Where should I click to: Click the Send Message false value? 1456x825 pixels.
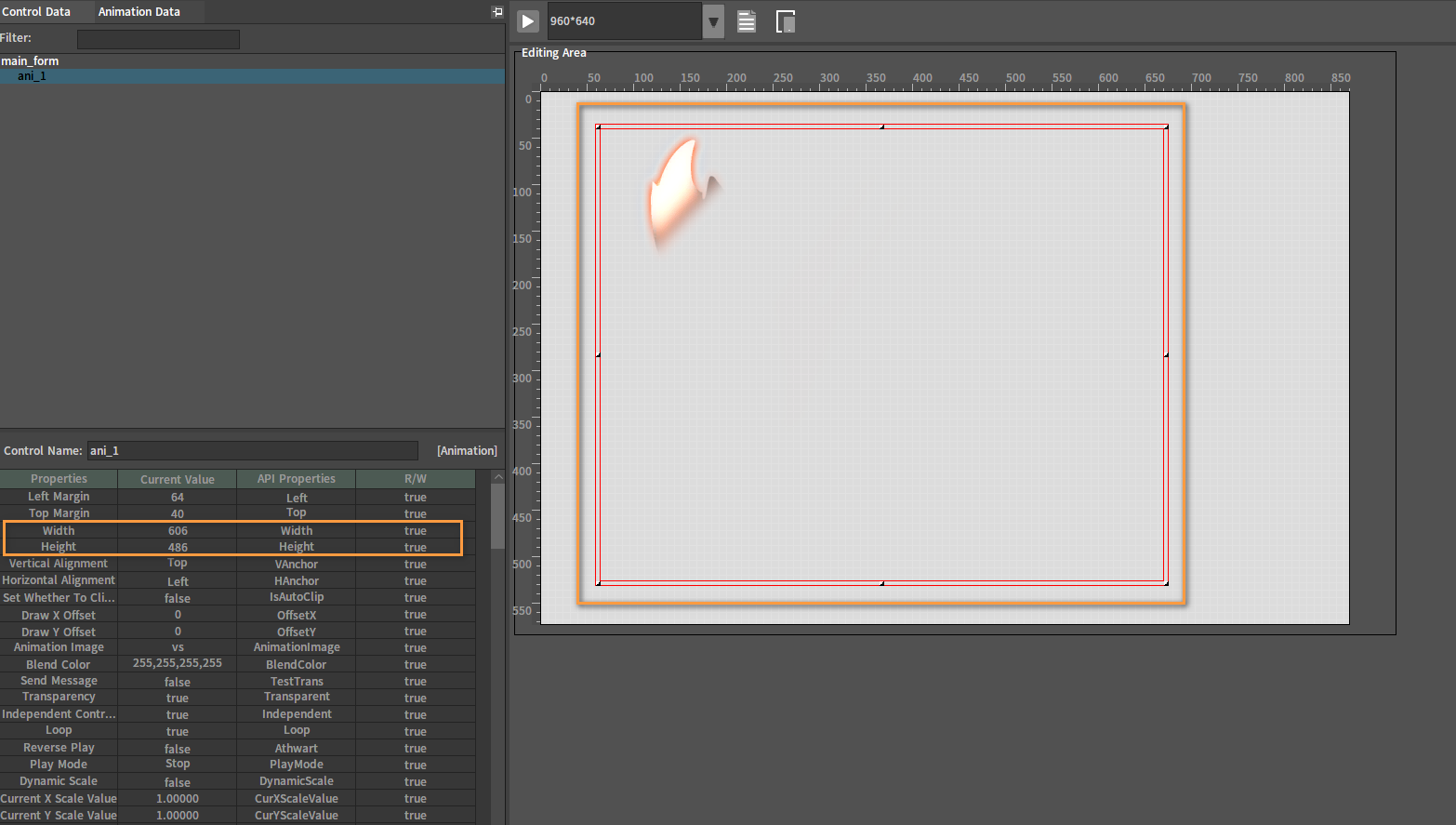coord(178,681)
